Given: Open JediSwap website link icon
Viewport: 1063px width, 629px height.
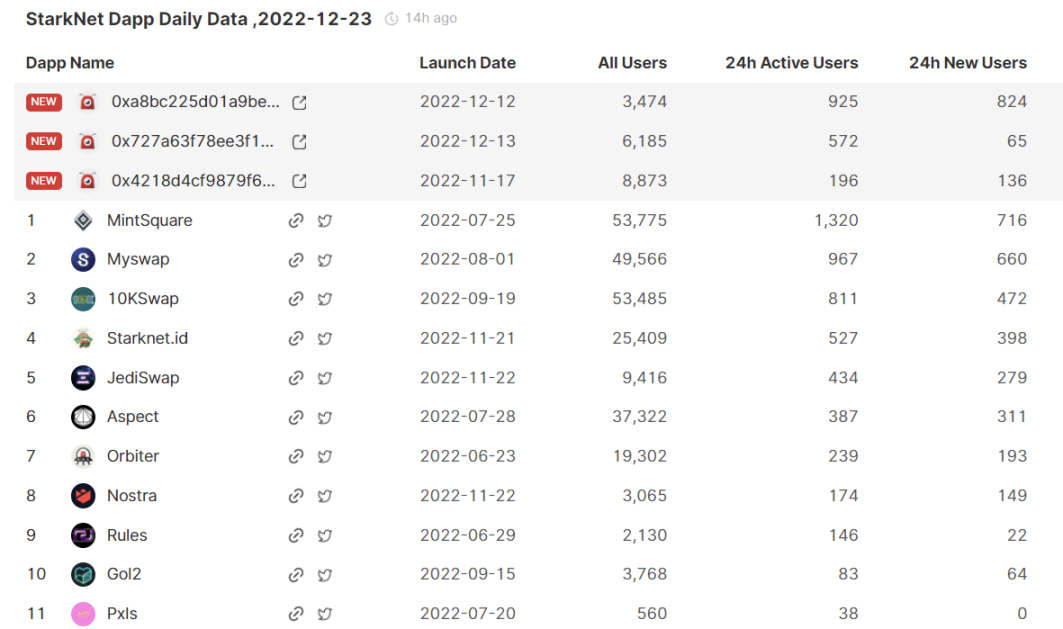Looking at the screenshot, I should click(x=296, y=378).
